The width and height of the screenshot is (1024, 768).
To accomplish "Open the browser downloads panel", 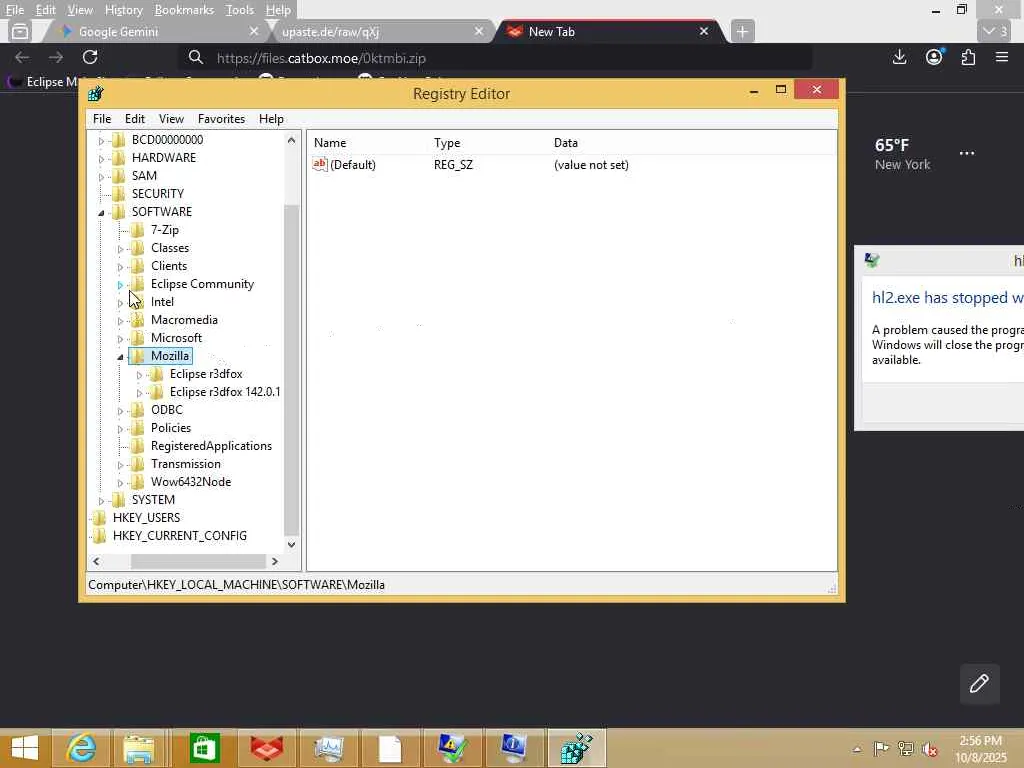I will [899, 57].
